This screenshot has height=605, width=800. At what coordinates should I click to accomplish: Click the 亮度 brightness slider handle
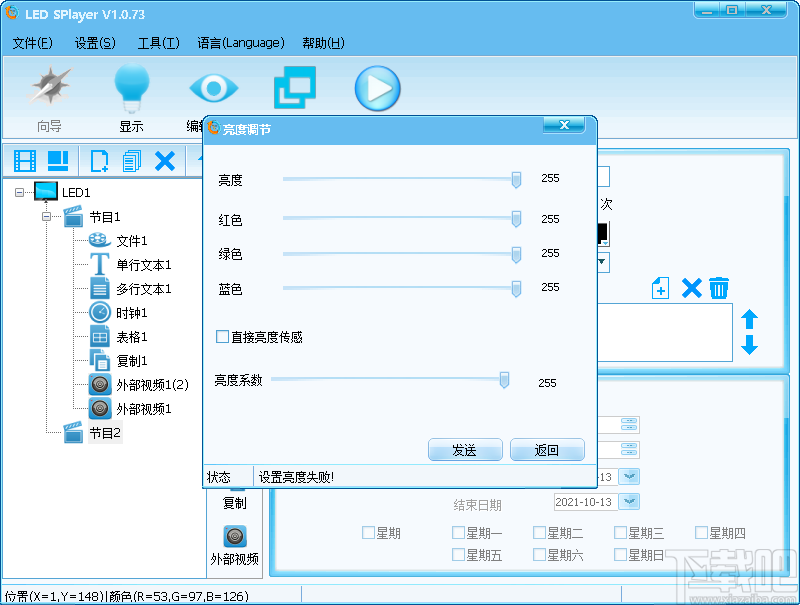click(515, 179)
